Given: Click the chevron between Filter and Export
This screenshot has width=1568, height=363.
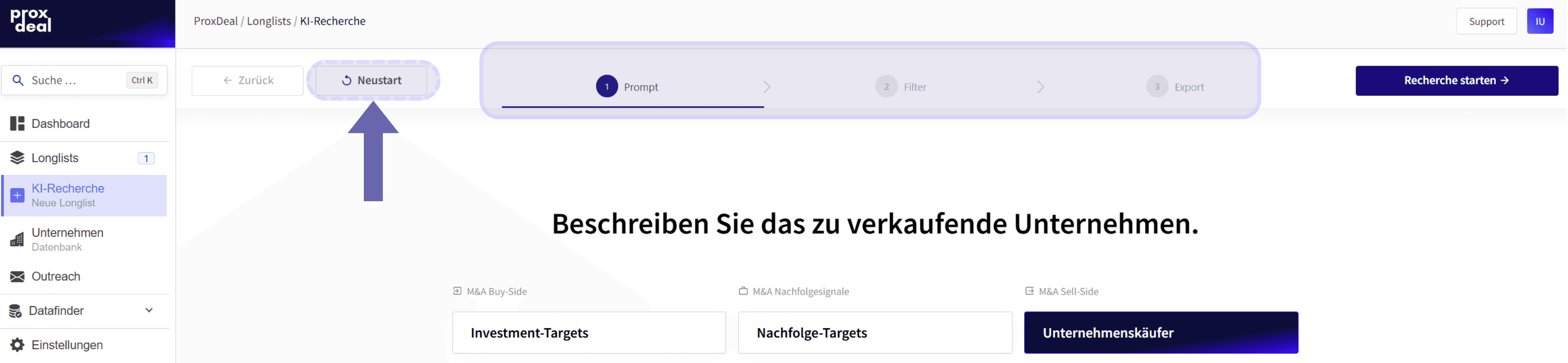Looking at the screenshot, I should [x=1041, y=87].
